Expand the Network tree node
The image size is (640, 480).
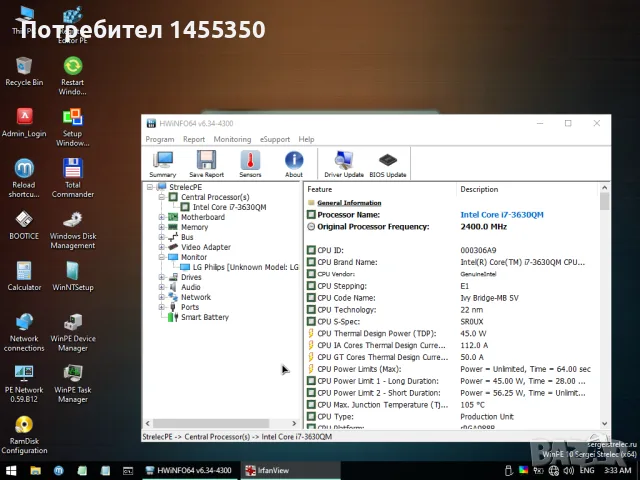tap(162, 297)
